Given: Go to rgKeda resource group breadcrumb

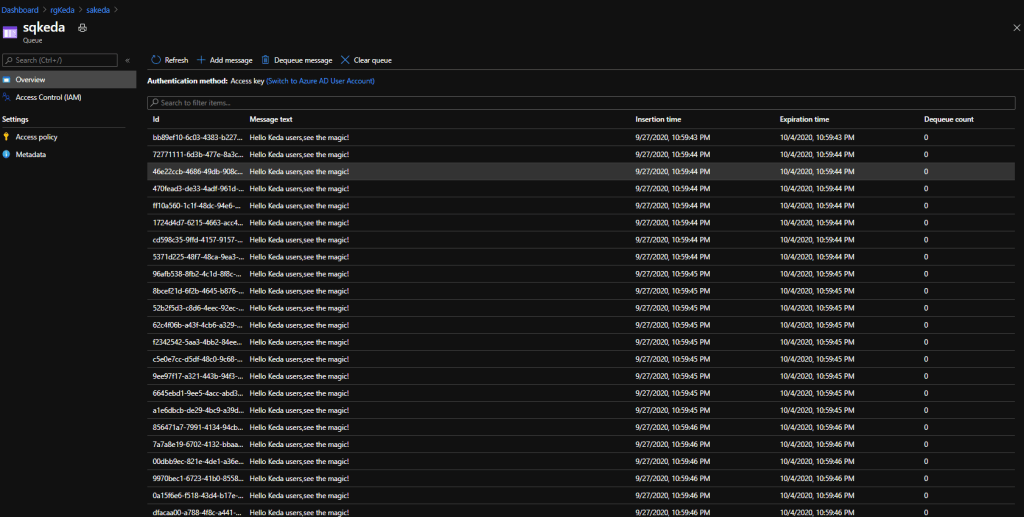Looking at the screenshot, I should pyautogui.click(x=62, y=10).
